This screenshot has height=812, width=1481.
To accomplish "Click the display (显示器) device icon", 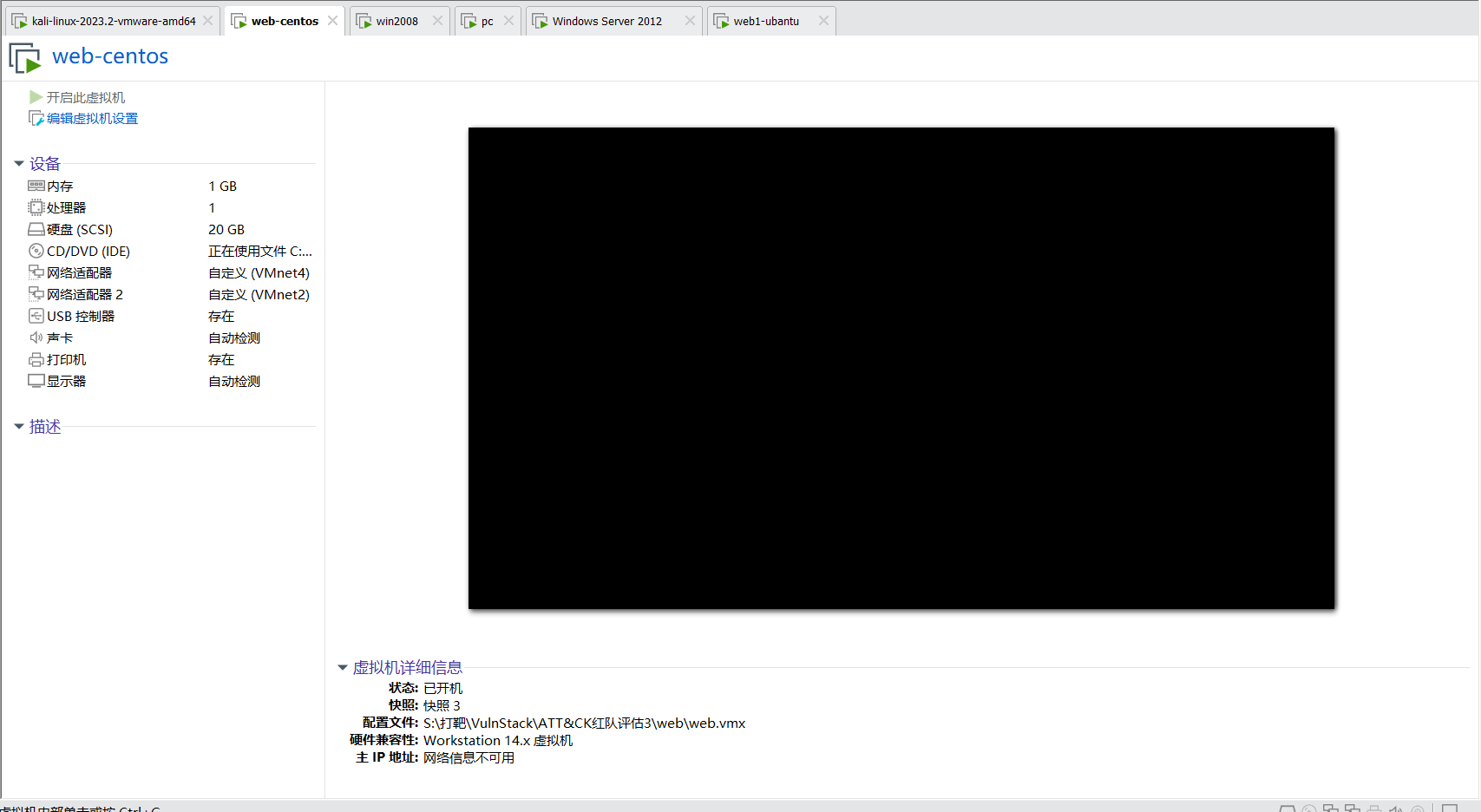I will [36, 381].
